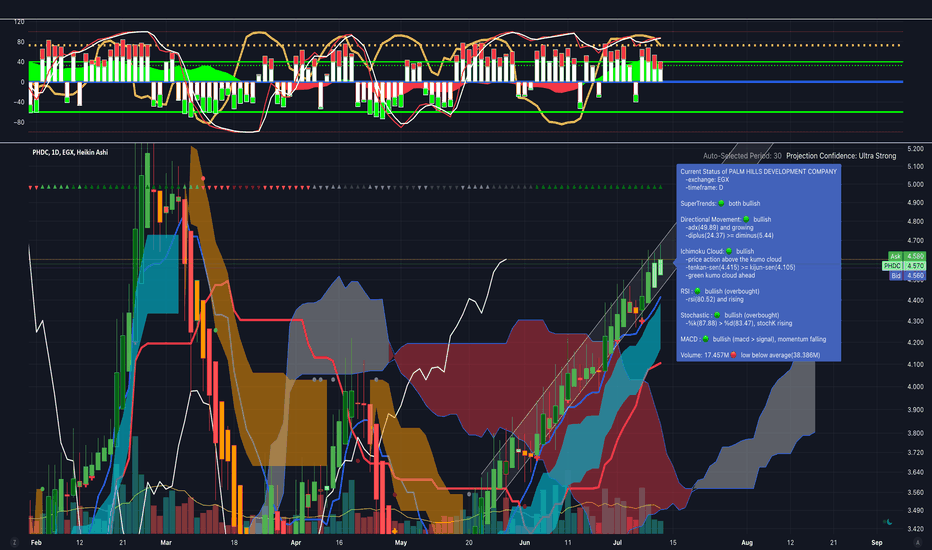This screenshot has width=932, height=550.
Task: Click Projection Confidence: Ultra Strong label
Action: pyautogui.click(x=841, y=156)
